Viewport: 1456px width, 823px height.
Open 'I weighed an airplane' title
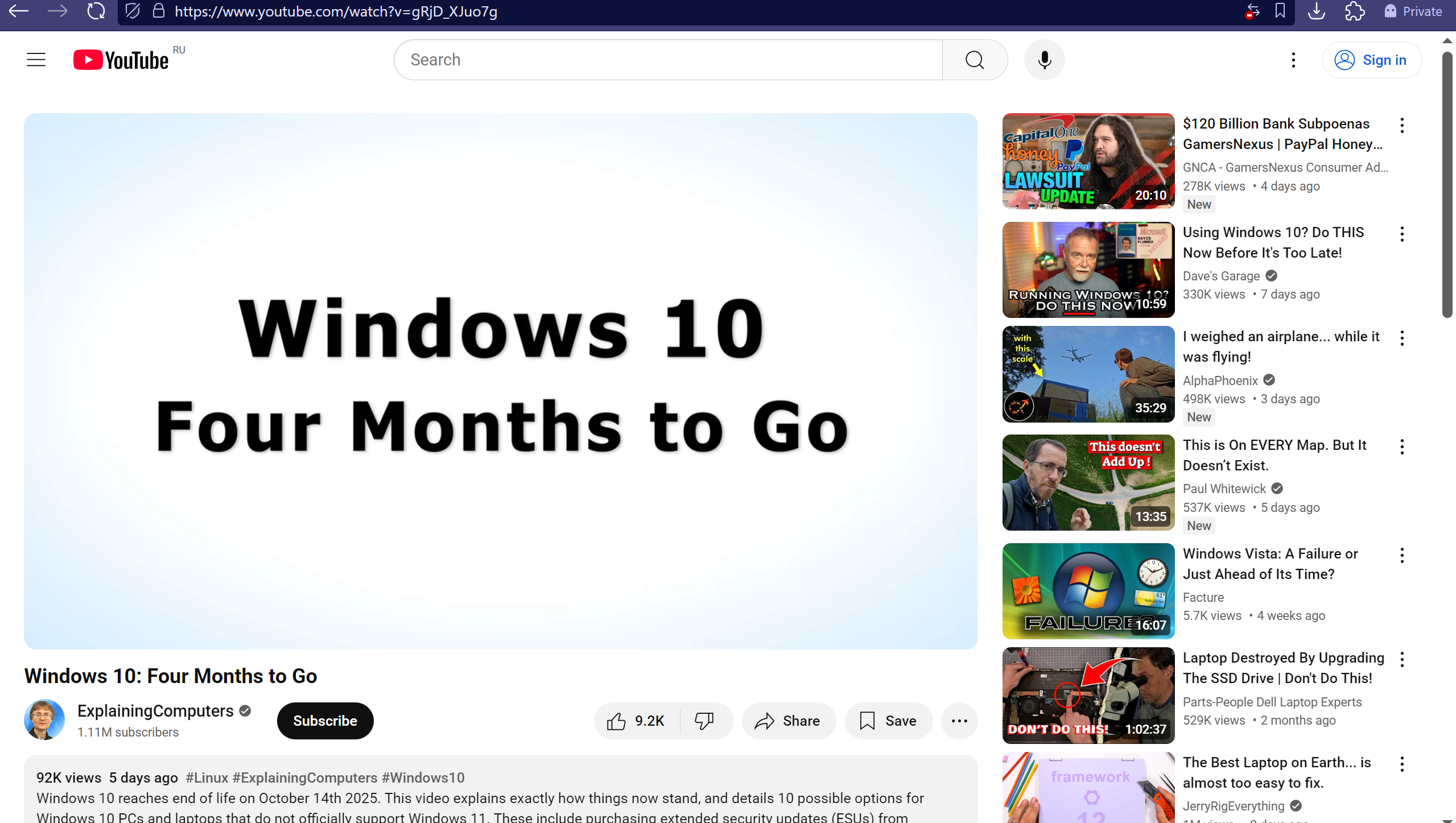click(1281, 346)
